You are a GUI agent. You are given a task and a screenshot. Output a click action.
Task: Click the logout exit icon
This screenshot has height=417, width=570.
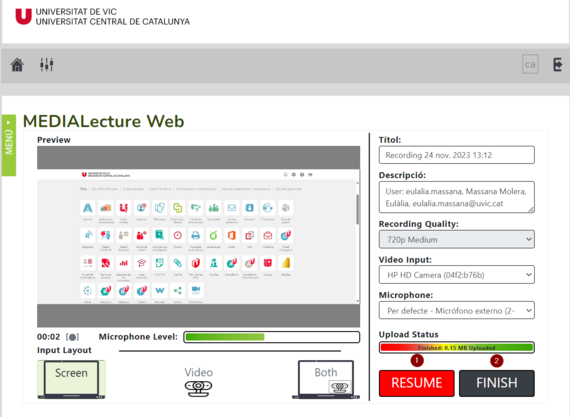(x=557, y=65)
